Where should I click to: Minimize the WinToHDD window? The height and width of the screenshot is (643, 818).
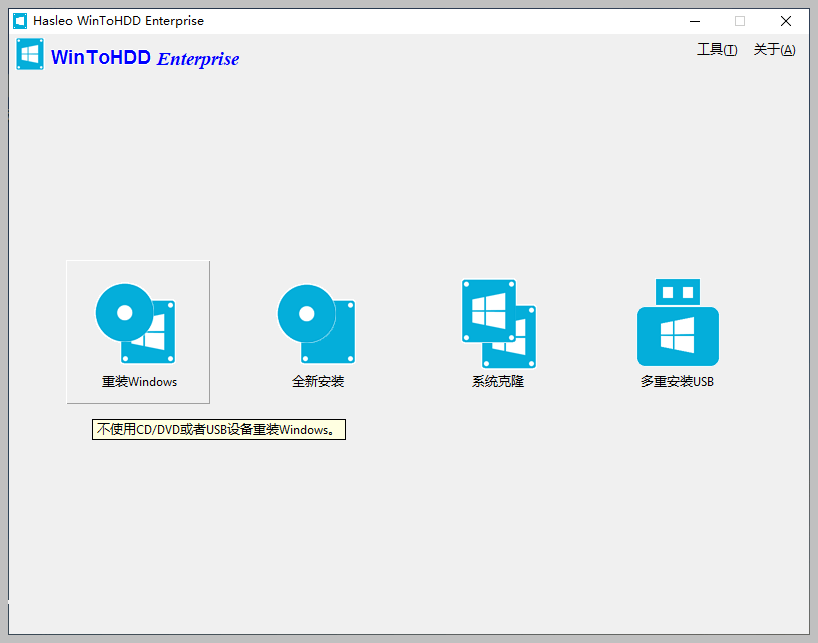tap(695, 21)
